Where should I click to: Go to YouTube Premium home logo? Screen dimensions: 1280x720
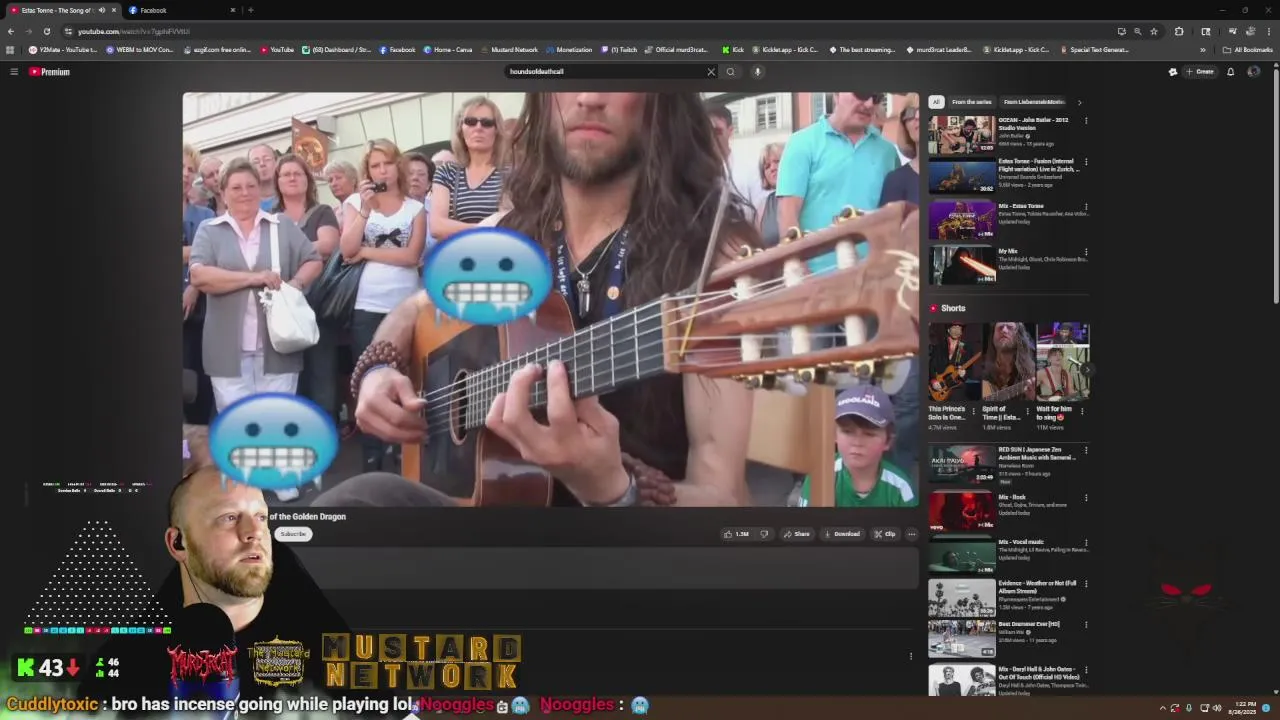coord(49,72)
